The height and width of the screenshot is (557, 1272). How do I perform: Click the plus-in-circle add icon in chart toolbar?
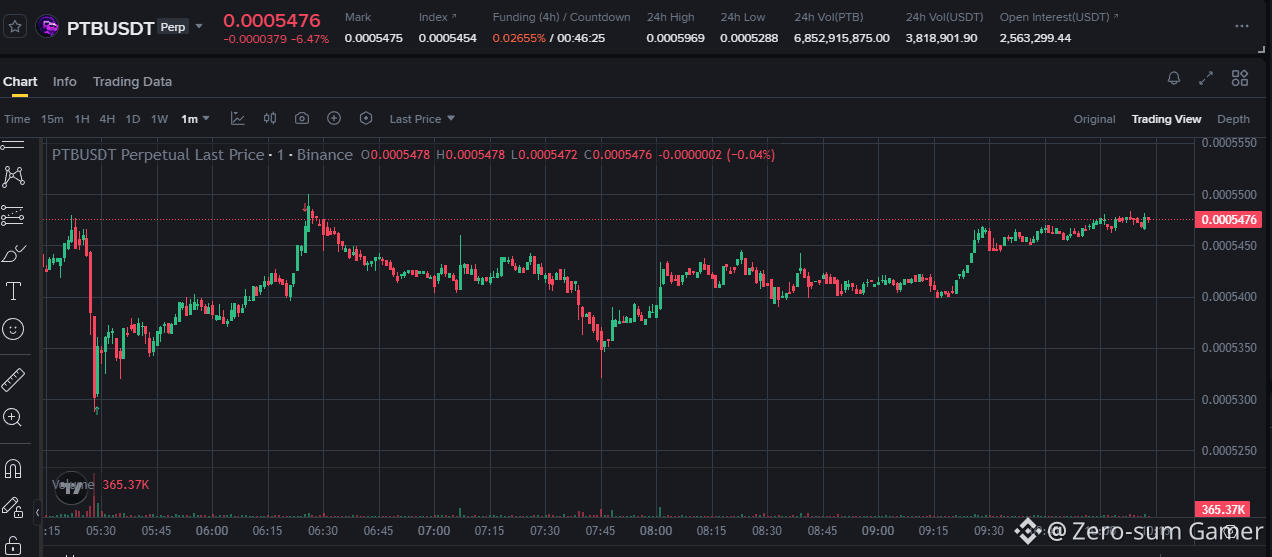tap(334, 118)
